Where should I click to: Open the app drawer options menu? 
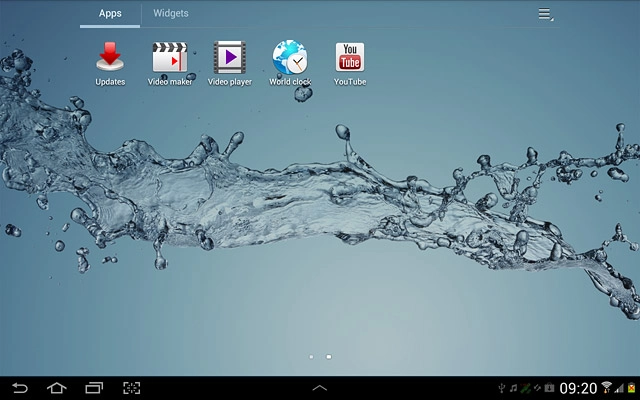pyautogui.click(x=545, y=14)
